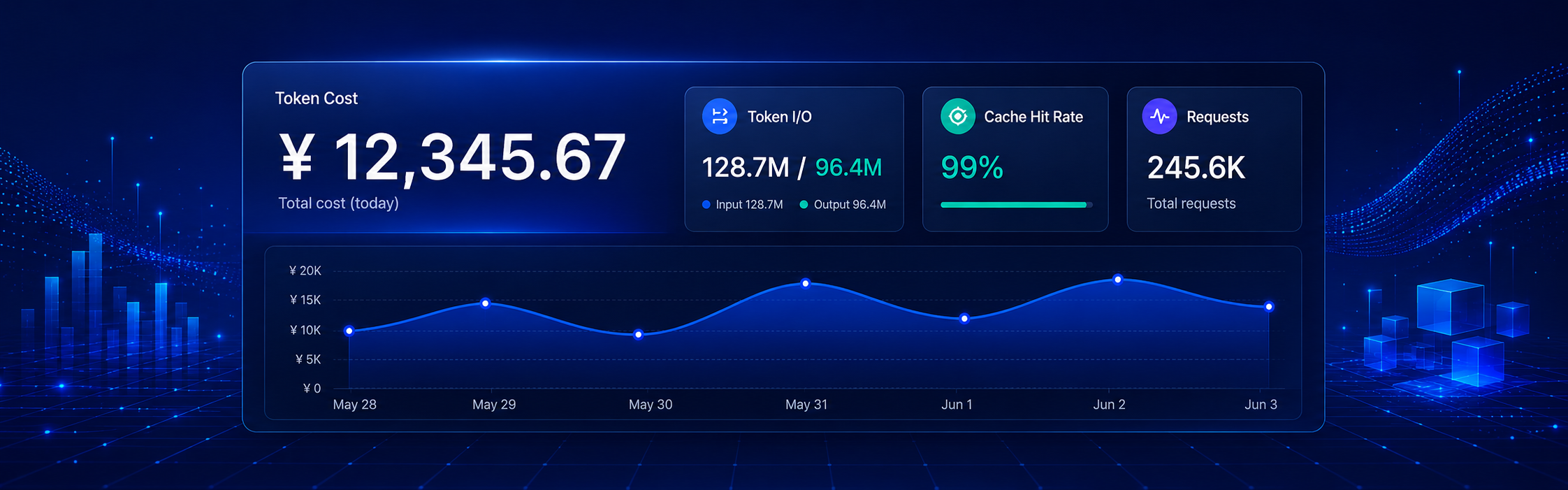Click the Input 128.7M legend label
1568x490 pixels.
click(749, 205)
